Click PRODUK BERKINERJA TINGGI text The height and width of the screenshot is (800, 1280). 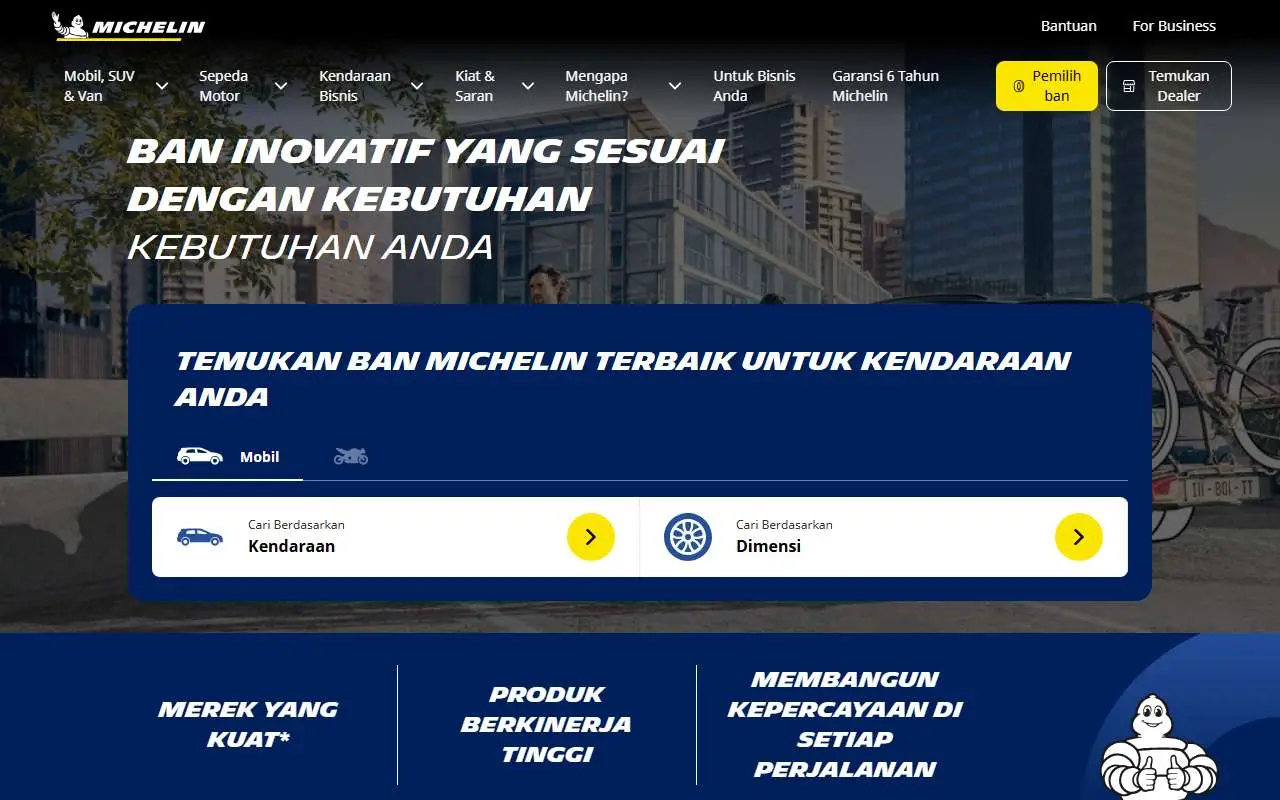(546, 724)
